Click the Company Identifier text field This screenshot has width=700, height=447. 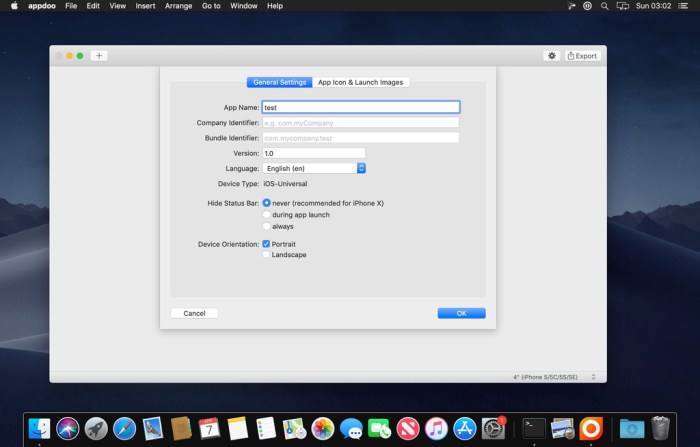(360, 122)
